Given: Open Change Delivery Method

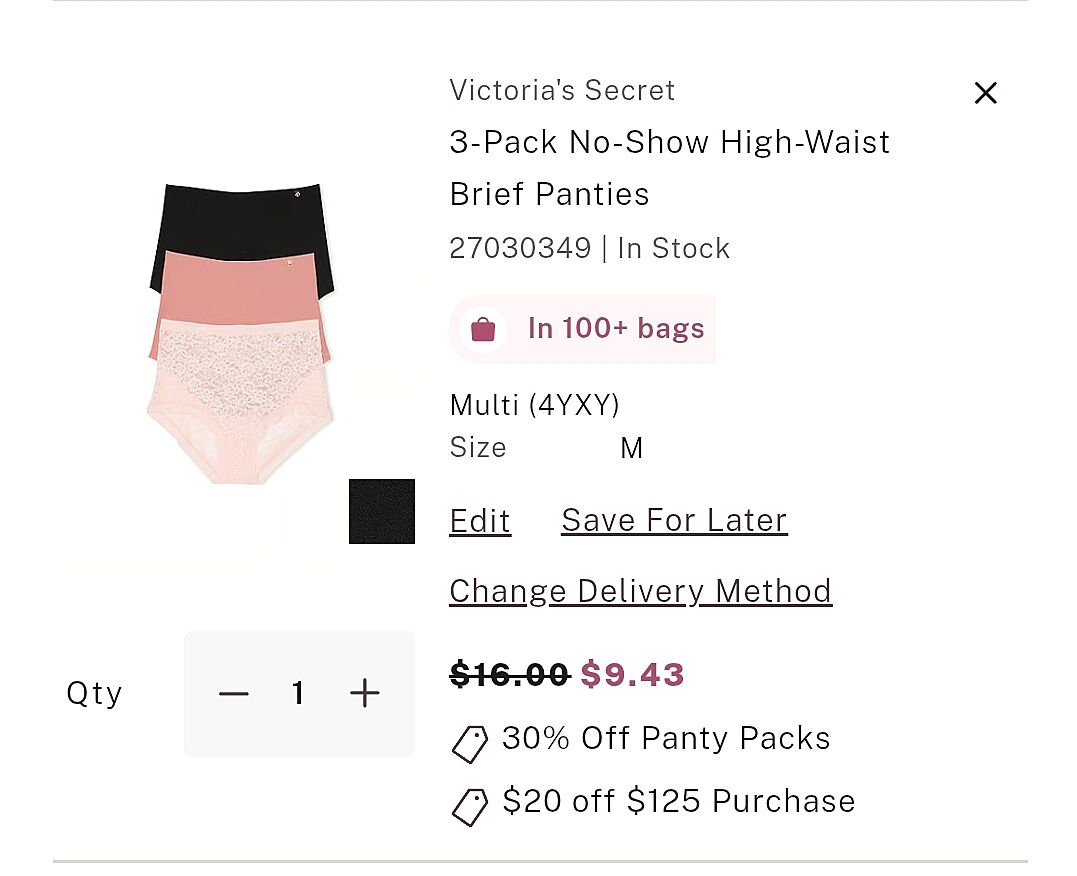Looking at the screenshot, I should (x=640, y=591).
